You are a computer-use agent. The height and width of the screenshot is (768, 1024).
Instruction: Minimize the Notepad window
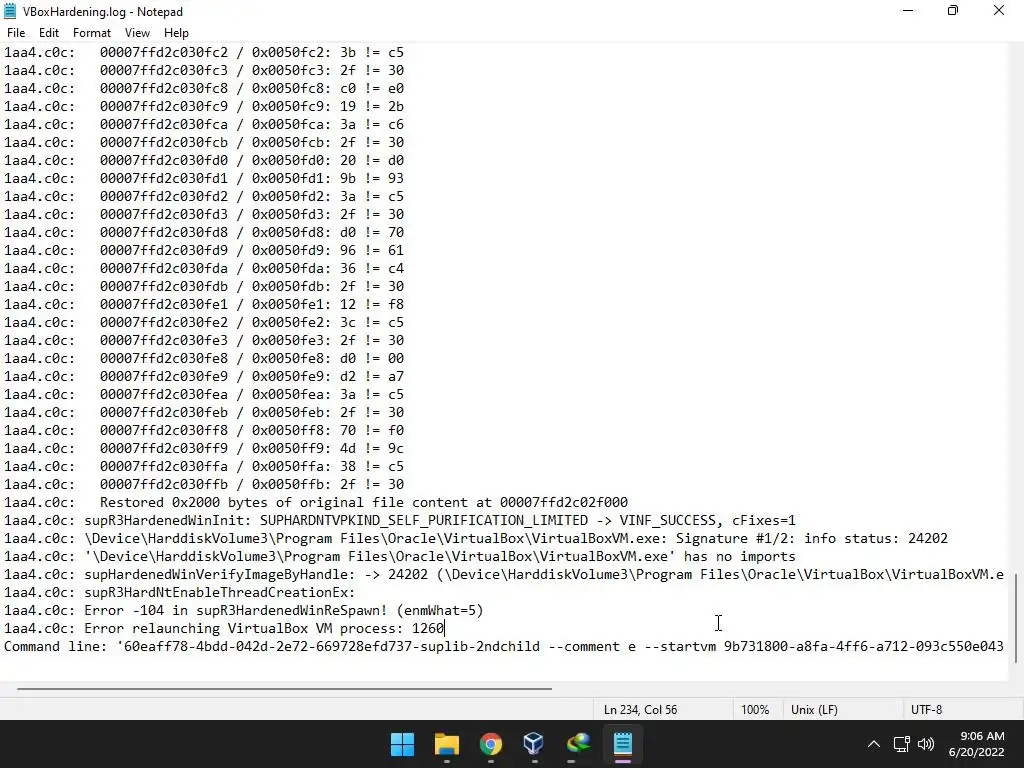(908, 10)
